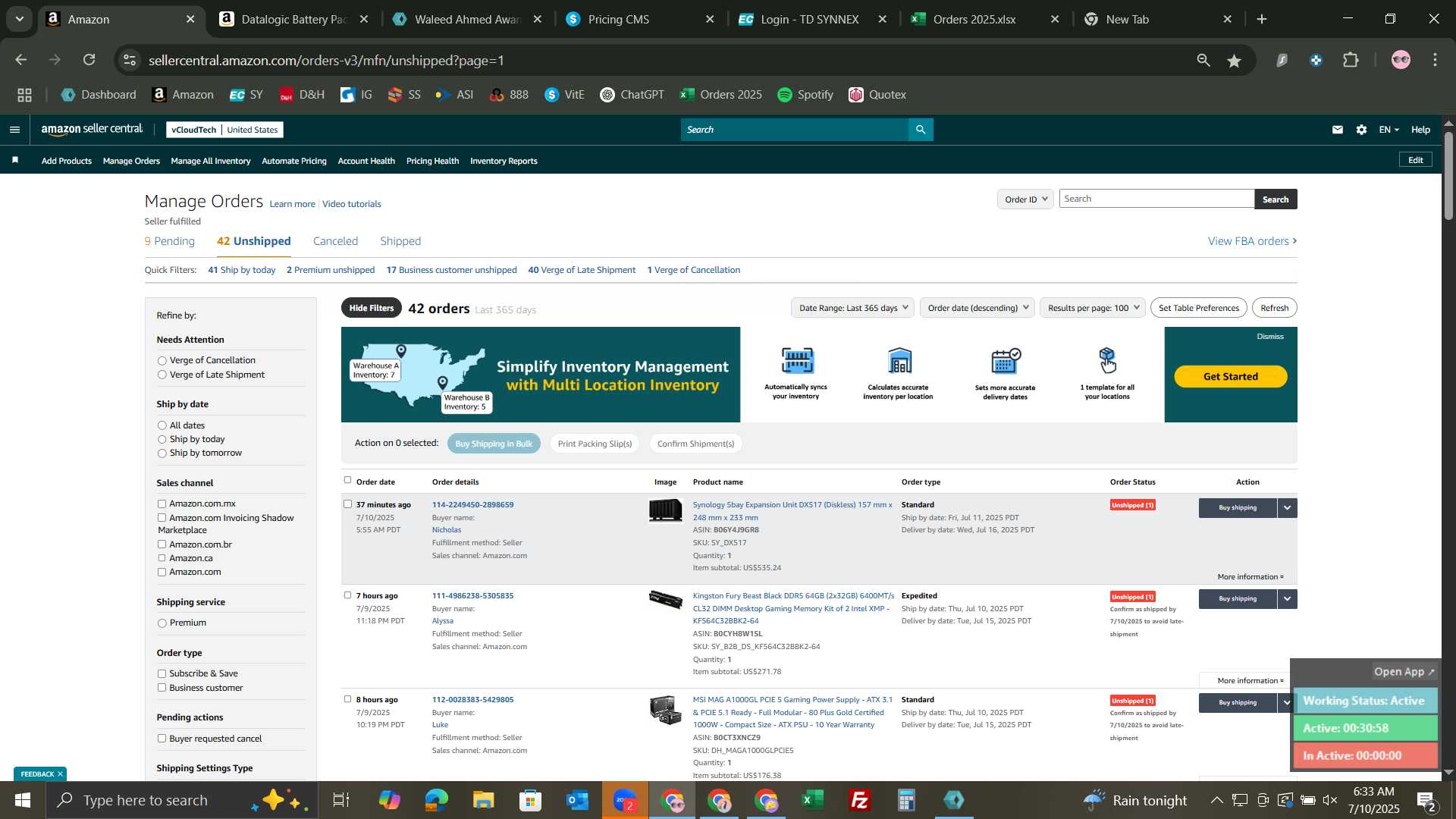This screenshot has height=819, width=1456.
Task: Select the Ship by tomorrow radio button
Action: pyautogui.click(x=162, y=453)
